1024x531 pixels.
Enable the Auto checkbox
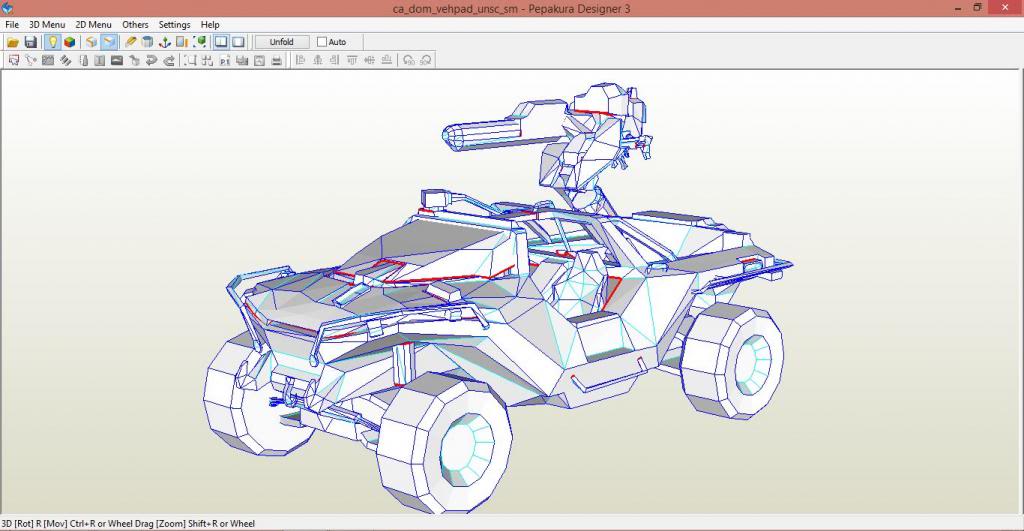click(322, 42)
